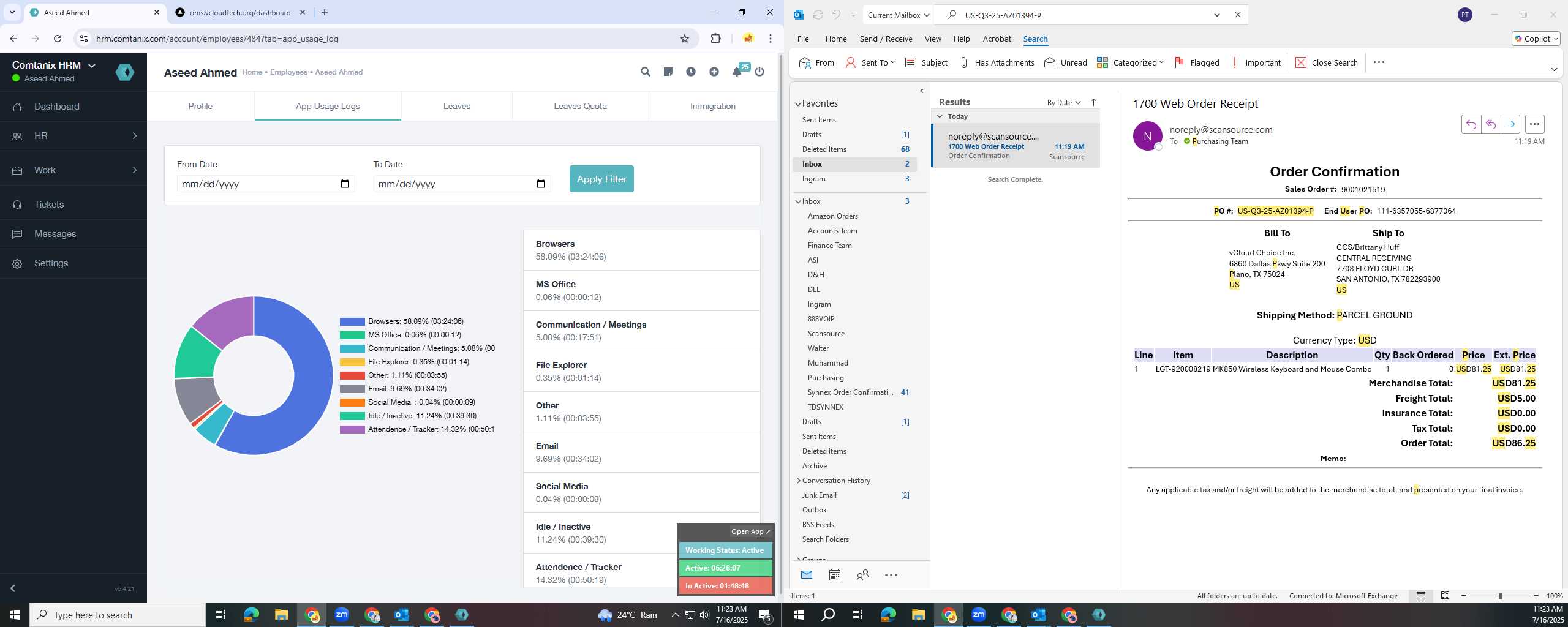The width and height of the screenshot is (1568, 627).
Task: Filter search results by Unread
Action: tap(1066, 62)
